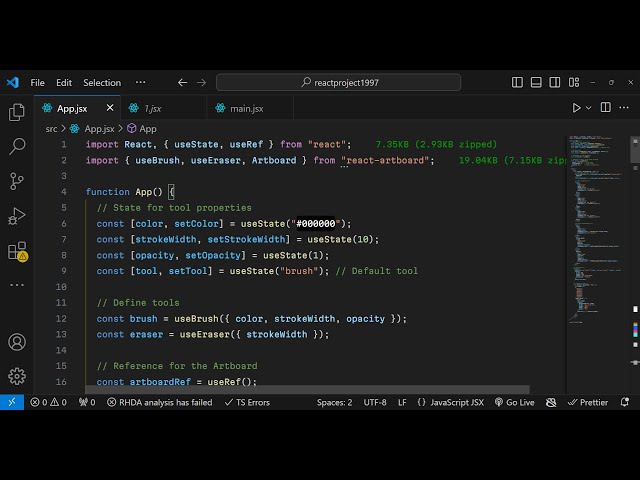Switch to the main.jsx tab
640x480 pixels.
pyautogui.click(x=246, y=108)
